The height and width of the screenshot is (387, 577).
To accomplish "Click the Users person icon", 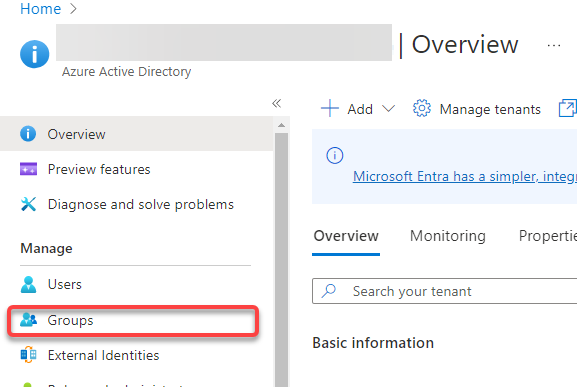I will click(x=28, y=284).
